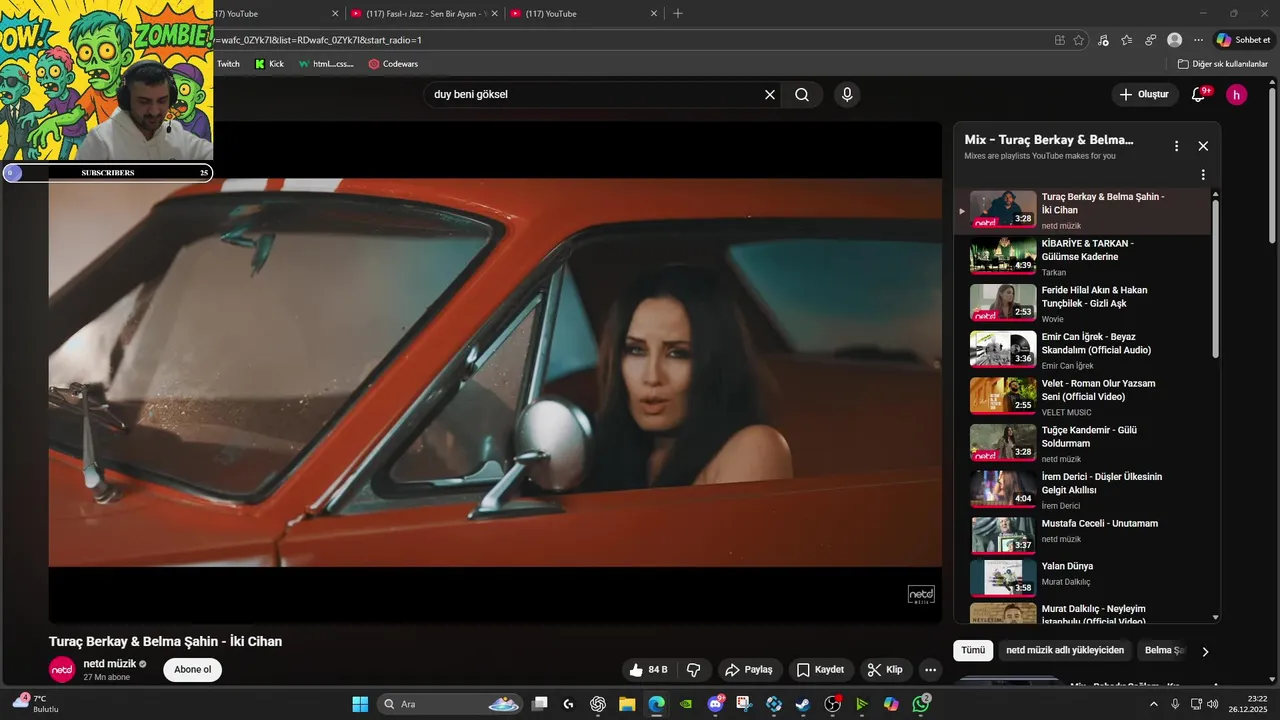1280x720 pixels.
Task: Open OBS Studio from the taskbar
Action: coord(832,704)
